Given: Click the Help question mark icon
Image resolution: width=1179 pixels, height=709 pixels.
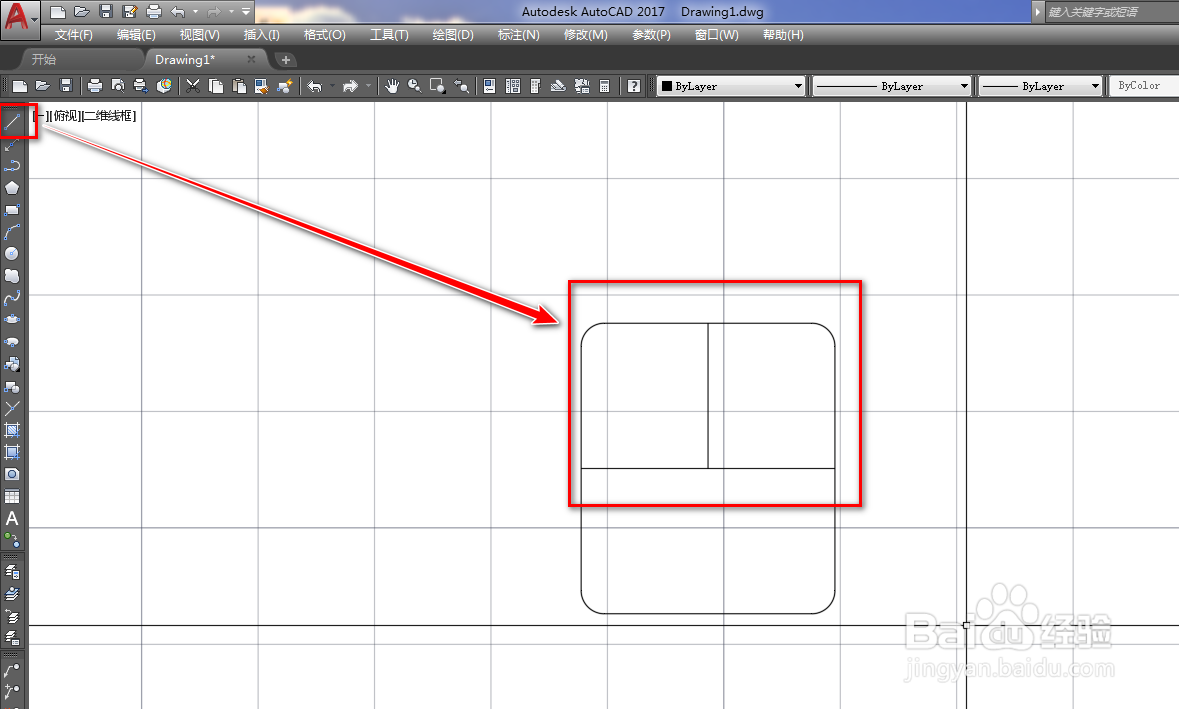Looking at the screenshot, I should 634,86.
